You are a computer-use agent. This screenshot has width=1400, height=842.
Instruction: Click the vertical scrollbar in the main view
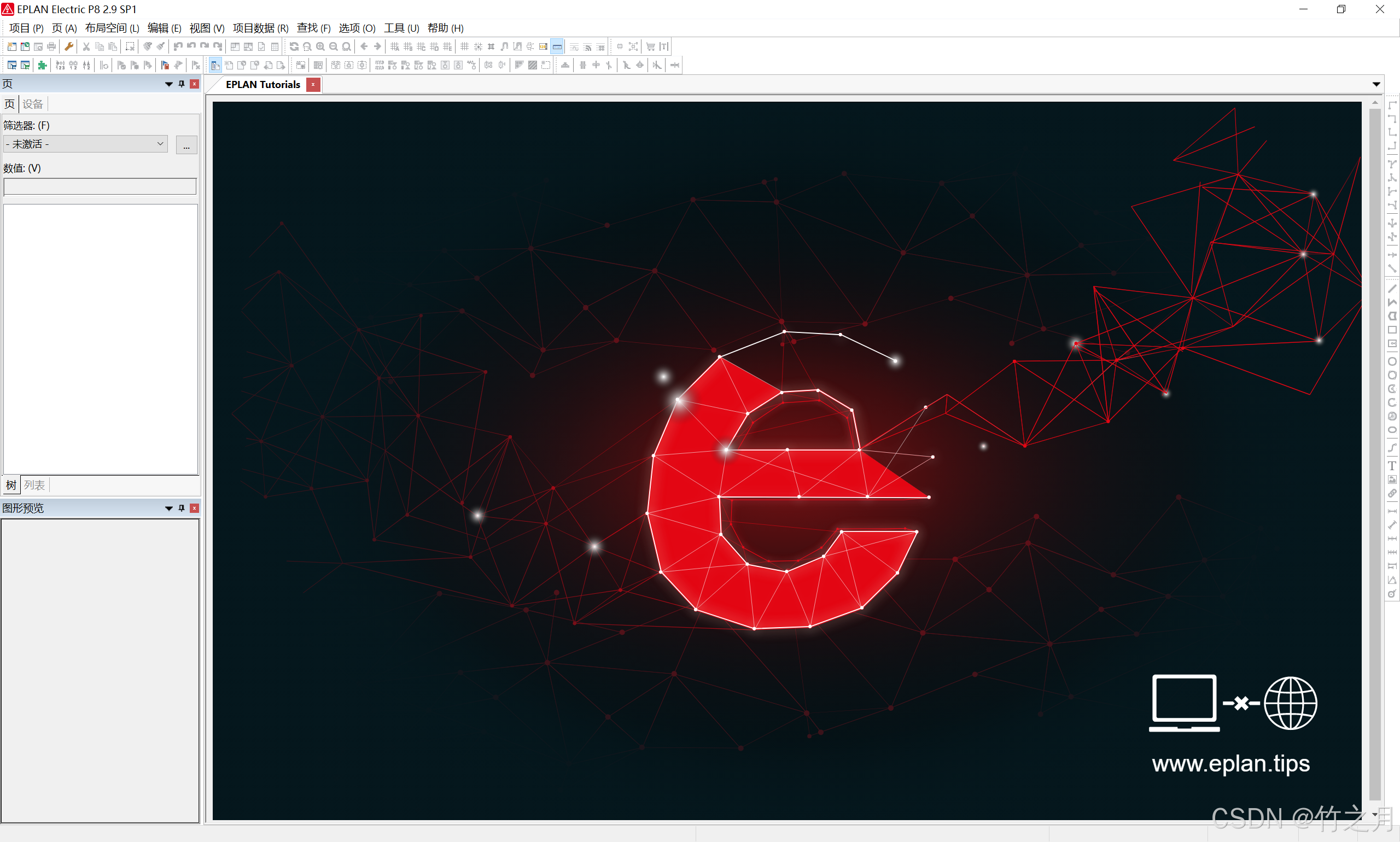1374,454
